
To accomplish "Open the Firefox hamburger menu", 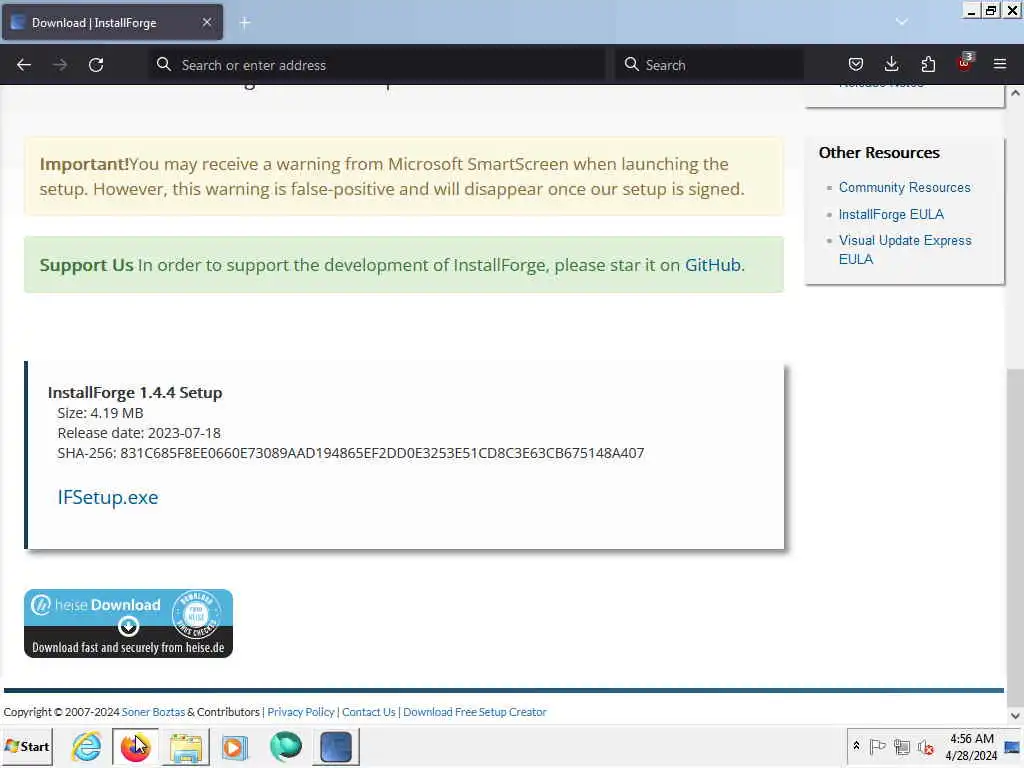I will pos(1000,64).
